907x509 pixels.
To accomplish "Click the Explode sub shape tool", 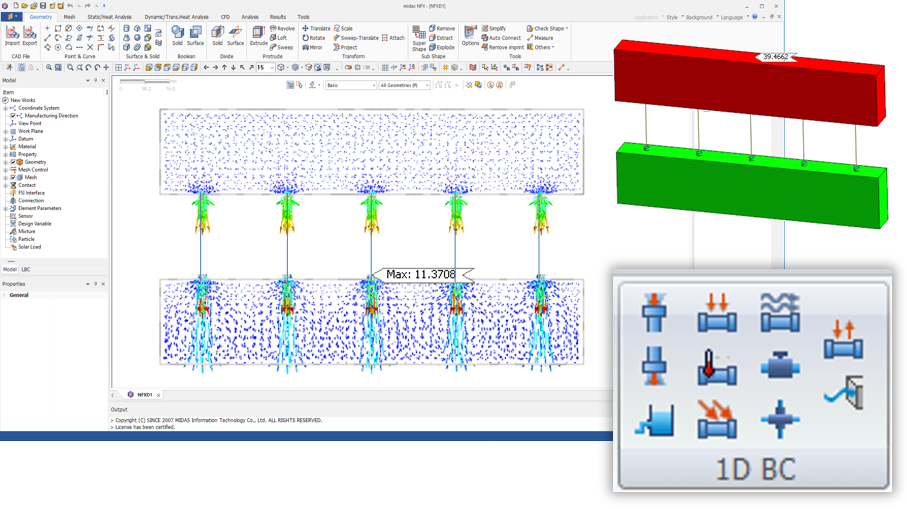I will coord(442,47).
